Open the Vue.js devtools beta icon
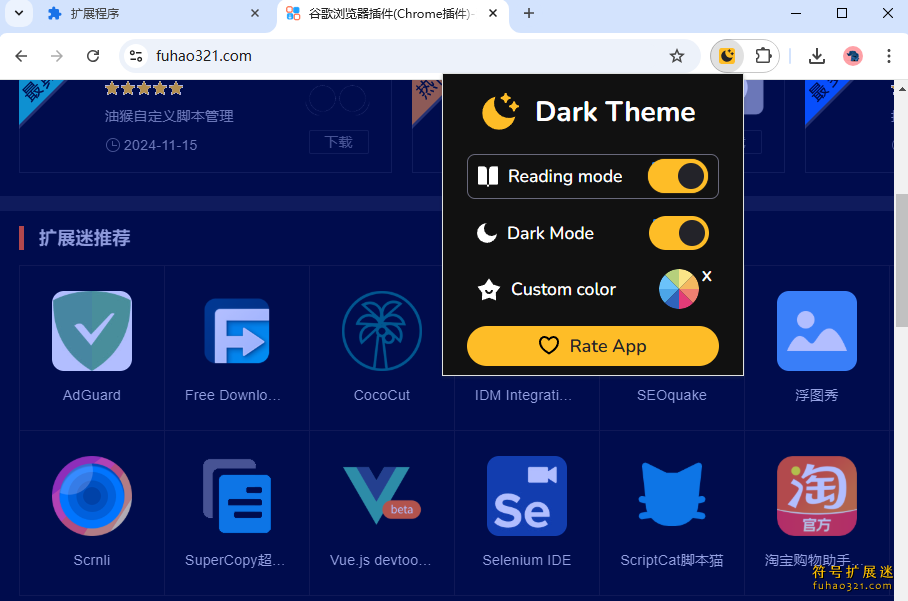Image resolution: width=908 pixels, height=601 pixels. 382,495
